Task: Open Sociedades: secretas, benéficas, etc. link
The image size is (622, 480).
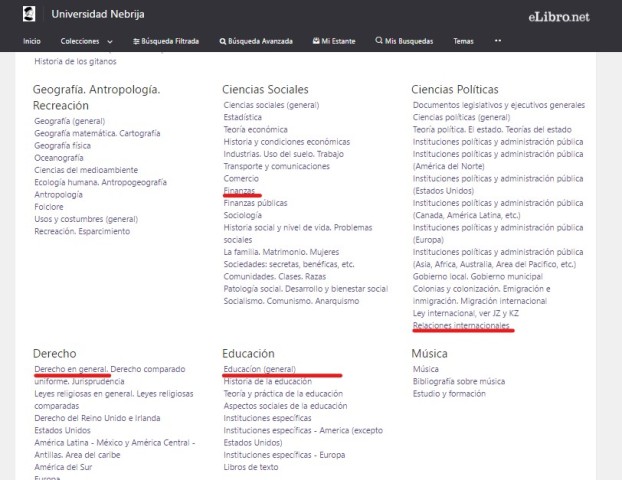Action: pyautogui.click(x=289, y=265)
